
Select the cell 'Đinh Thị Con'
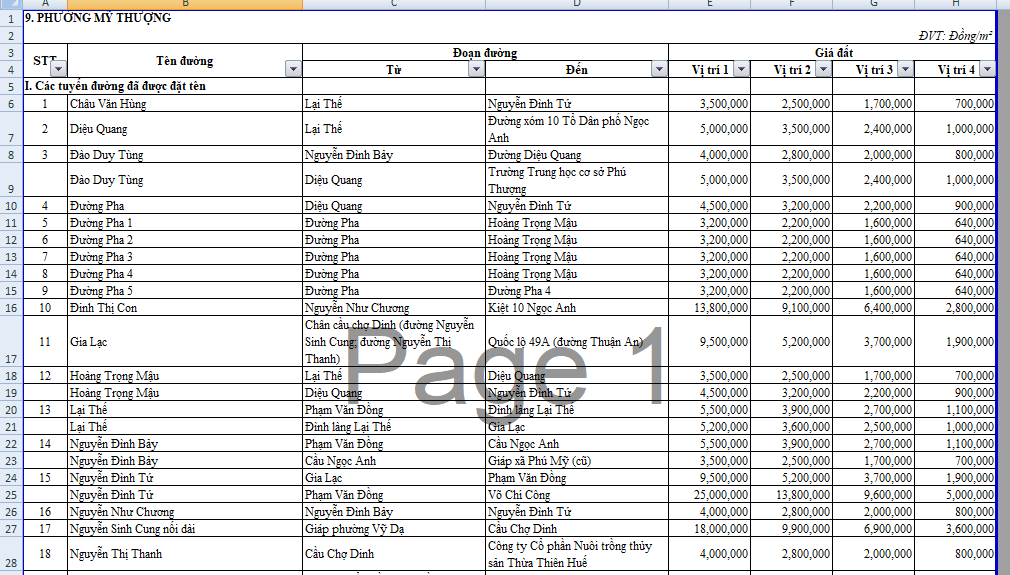184,308
